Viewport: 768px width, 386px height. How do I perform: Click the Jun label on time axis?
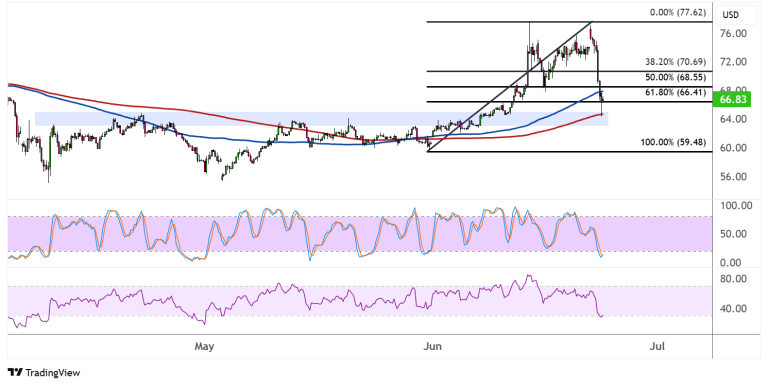[x=432, y=347]
